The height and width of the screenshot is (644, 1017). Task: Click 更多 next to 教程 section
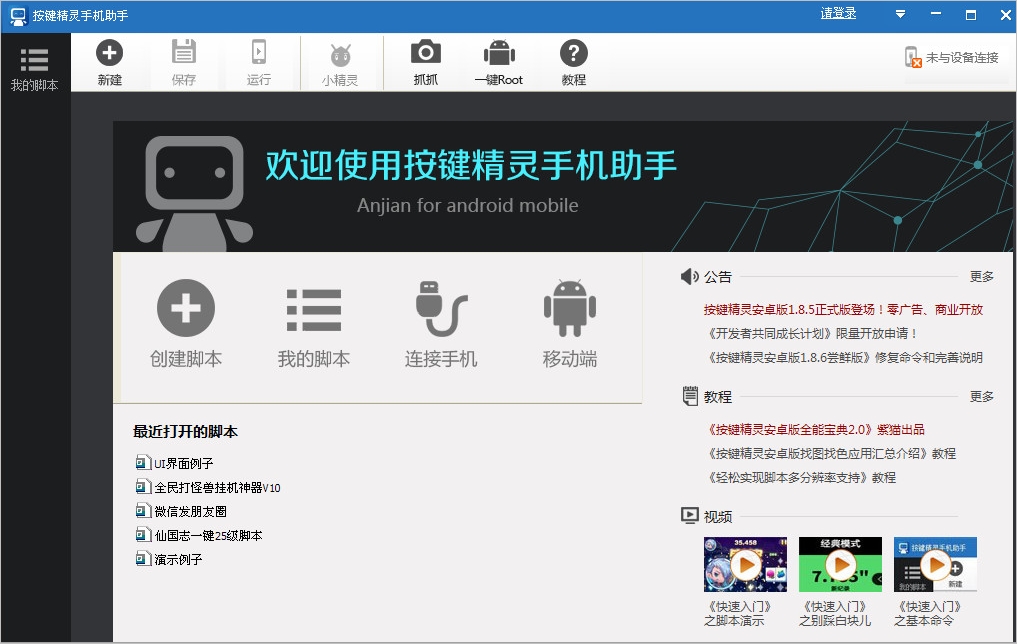[981, 396]
